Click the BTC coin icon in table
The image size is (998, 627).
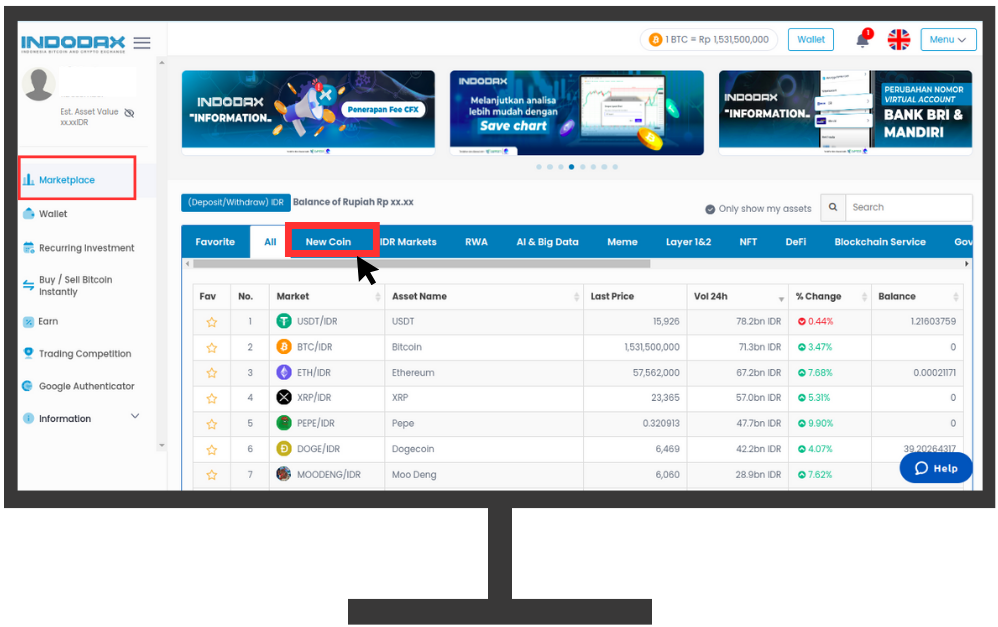pos(284,347)
